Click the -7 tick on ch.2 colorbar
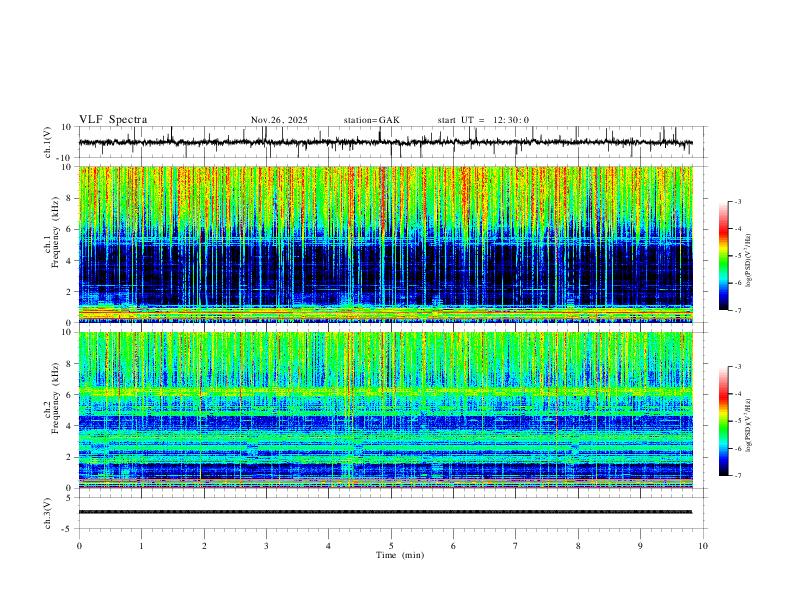The width and height of the screenshot is (792, 612). pyautogui.click(x=737, y=476)
